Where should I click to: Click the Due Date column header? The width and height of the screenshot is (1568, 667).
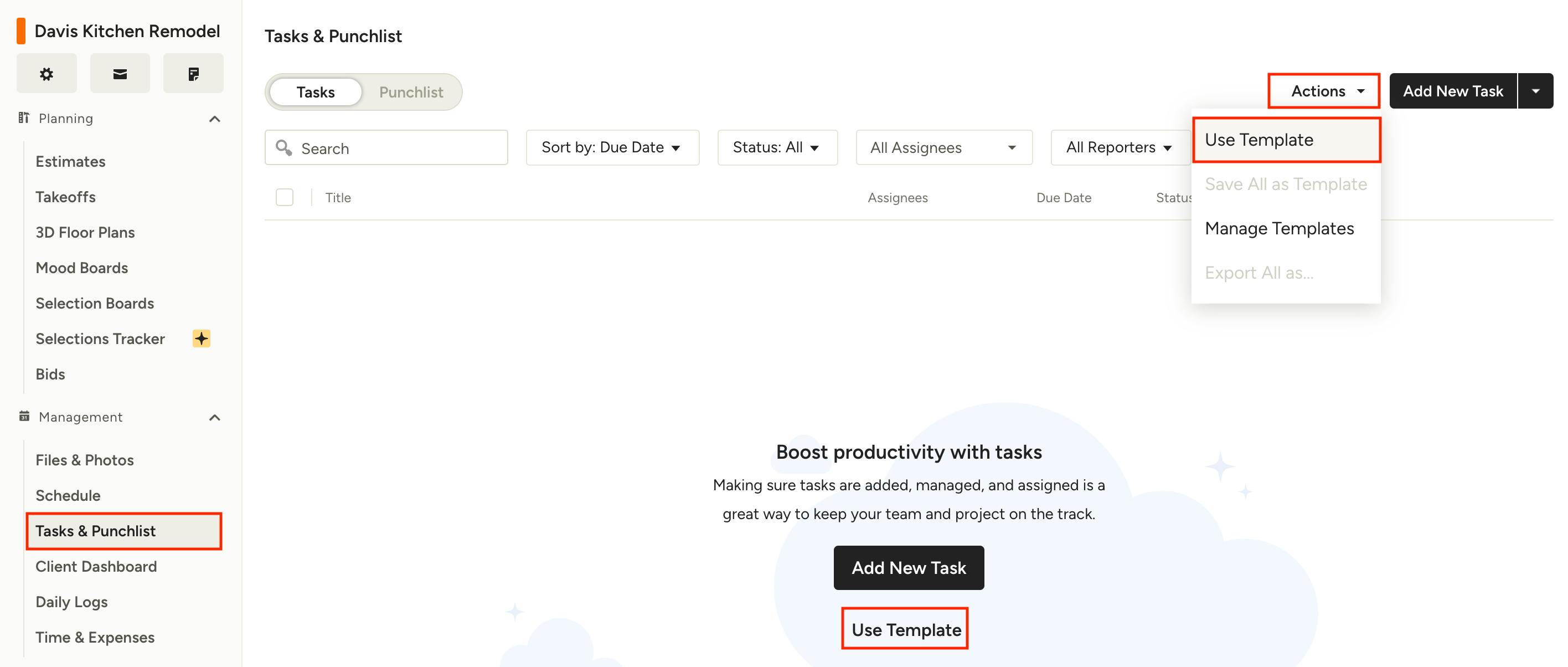(x=1064, y=197)
